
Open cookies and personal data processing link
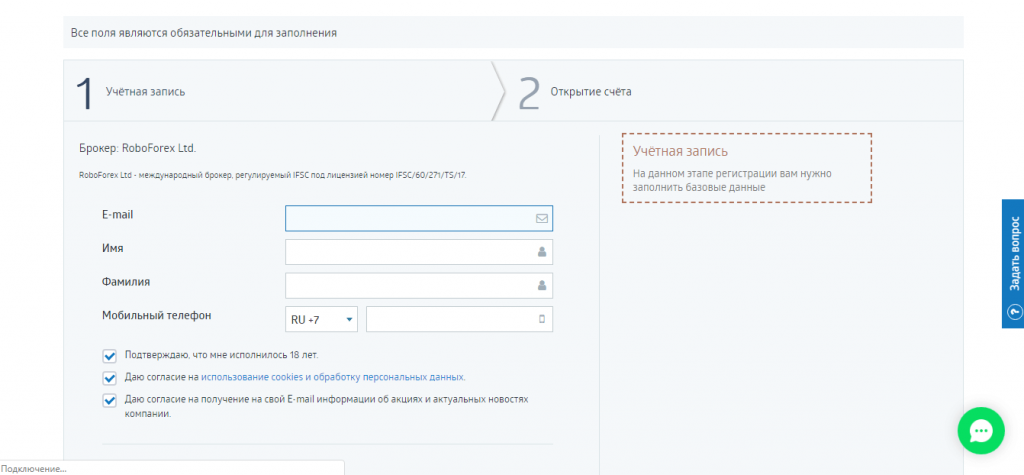(x=333, y=377)
